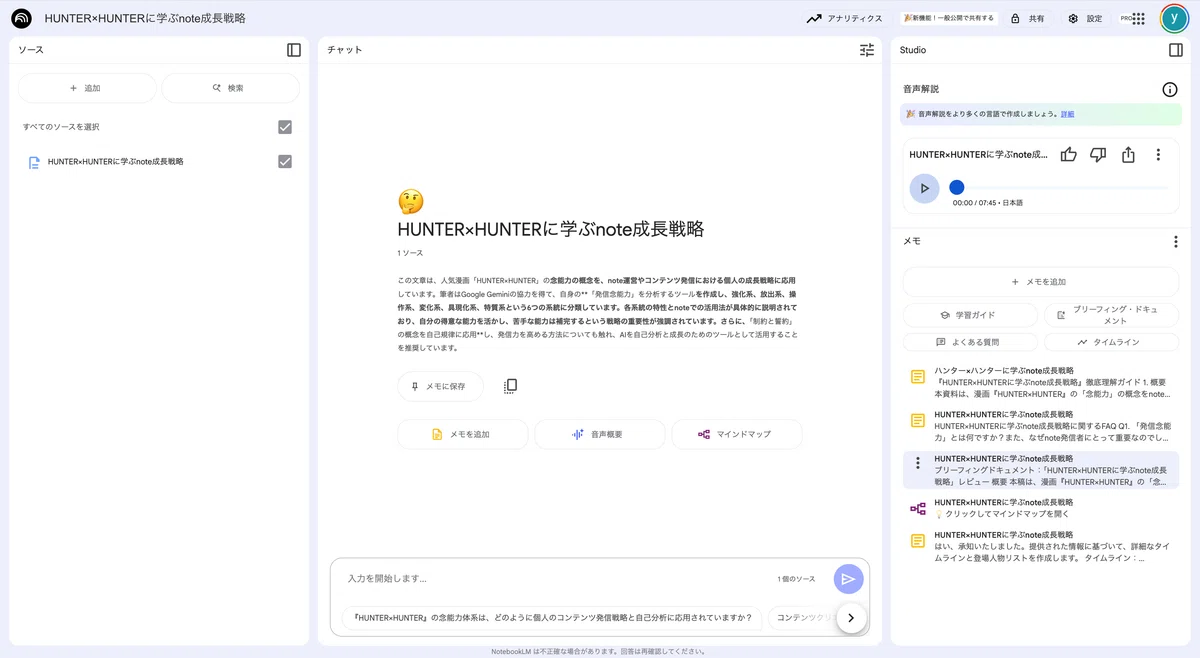
Task: Open the HUNTER×HUNTER source document icon
Action: [x=34, y=162]
